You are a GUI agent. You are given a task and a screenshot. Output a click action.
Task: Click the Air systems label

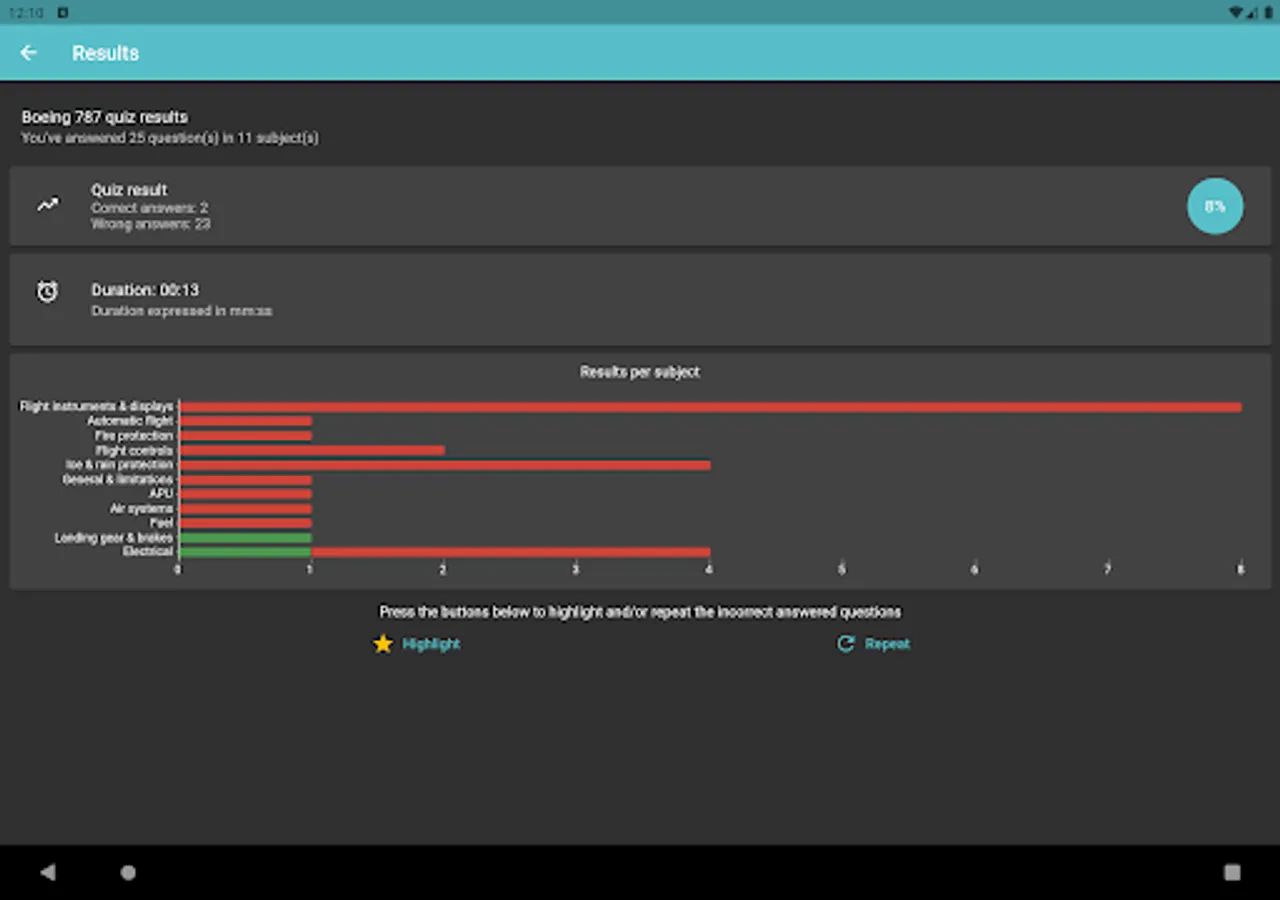[x=142, y=509]
